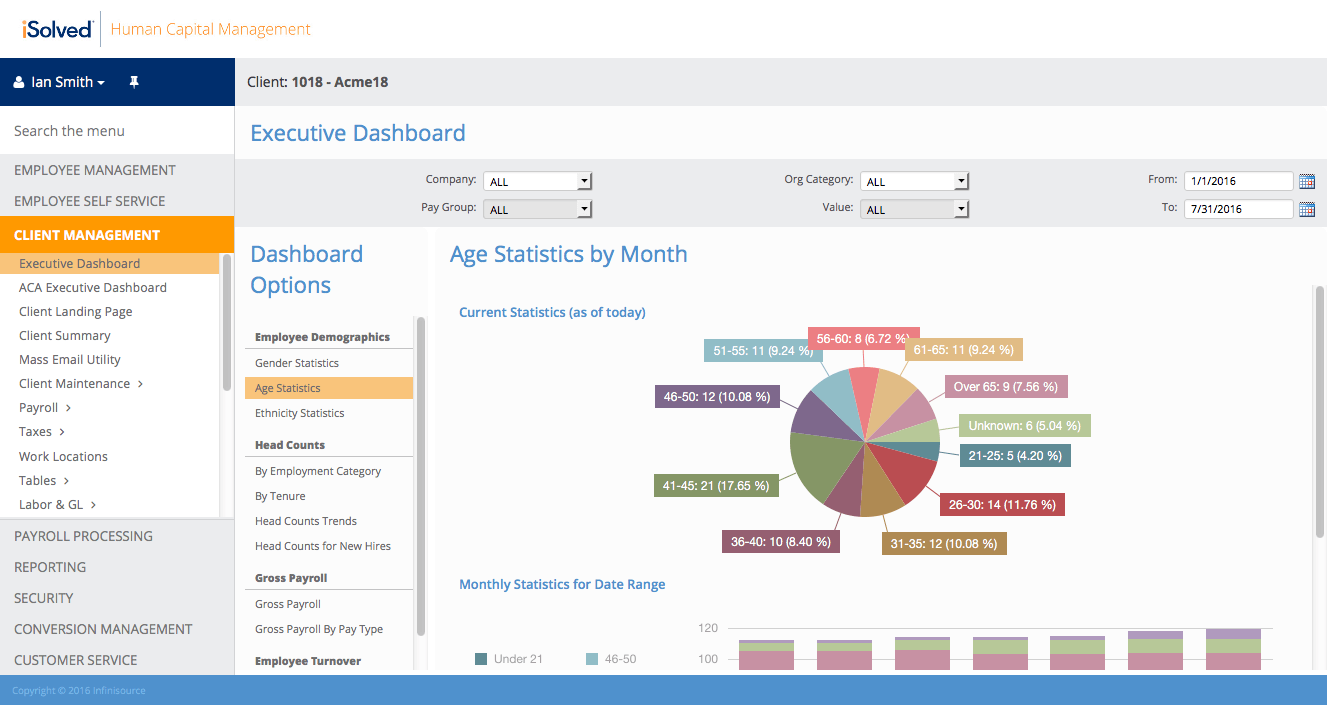Open the Org Category dropdown

pyautogui.click(x=915, y=181)
